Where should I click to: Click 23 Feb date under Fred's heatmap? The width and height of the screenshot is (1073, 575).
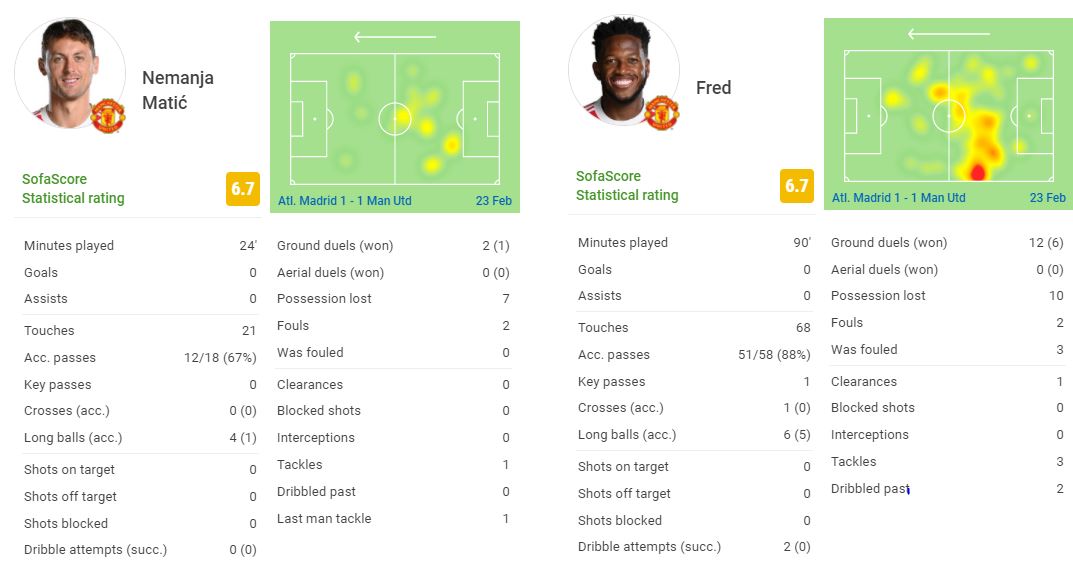1047,198
